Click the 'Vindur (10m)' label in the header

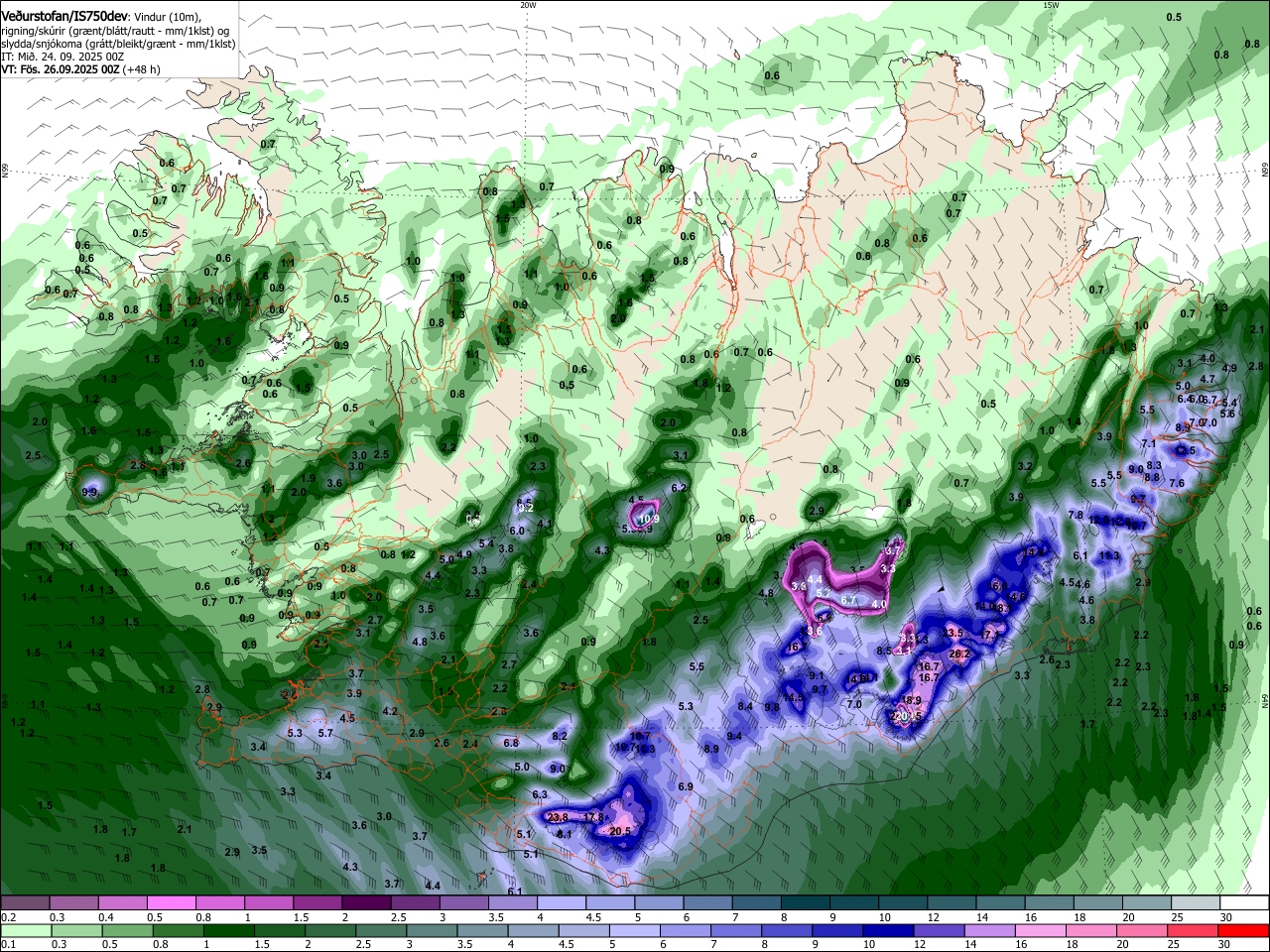(x=167, y=17)
